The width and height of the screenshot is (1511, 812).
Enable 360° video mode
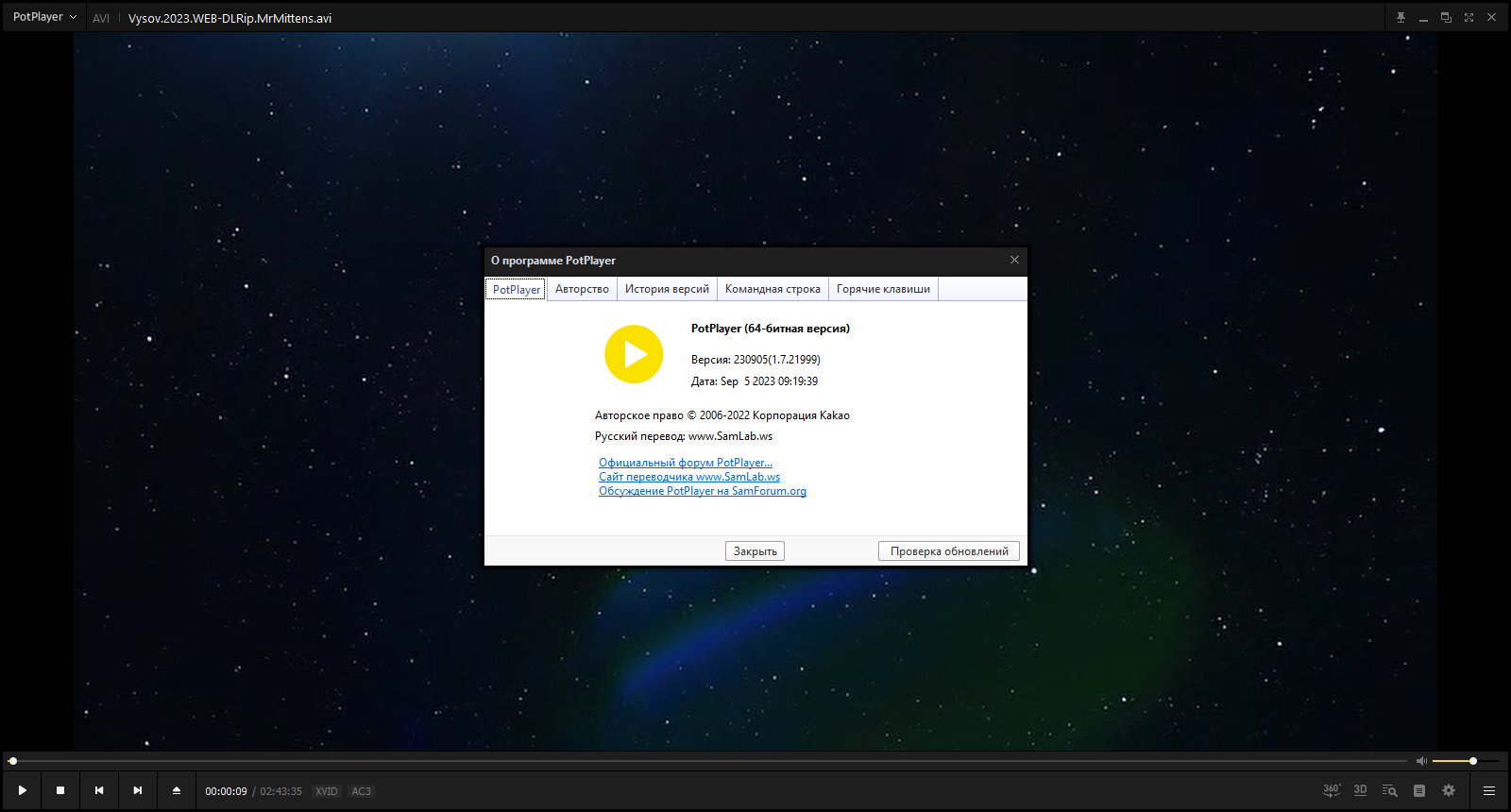(1331, 790)
